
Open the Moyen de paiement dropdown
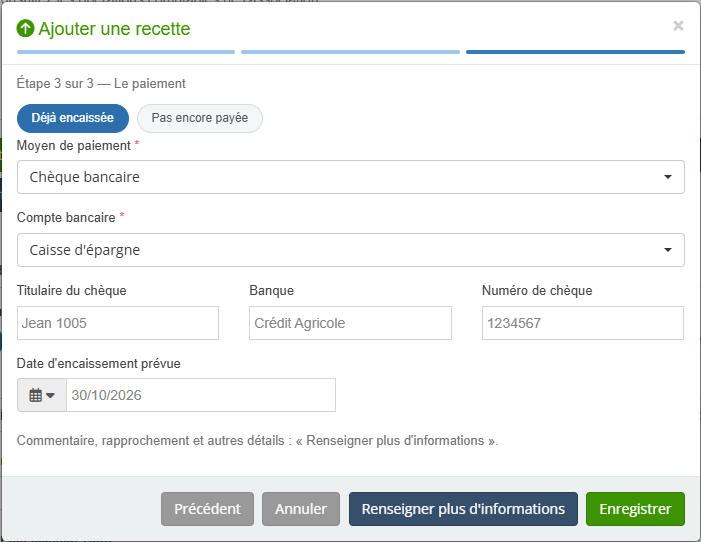pyautogui.click(x=350, y=177)
